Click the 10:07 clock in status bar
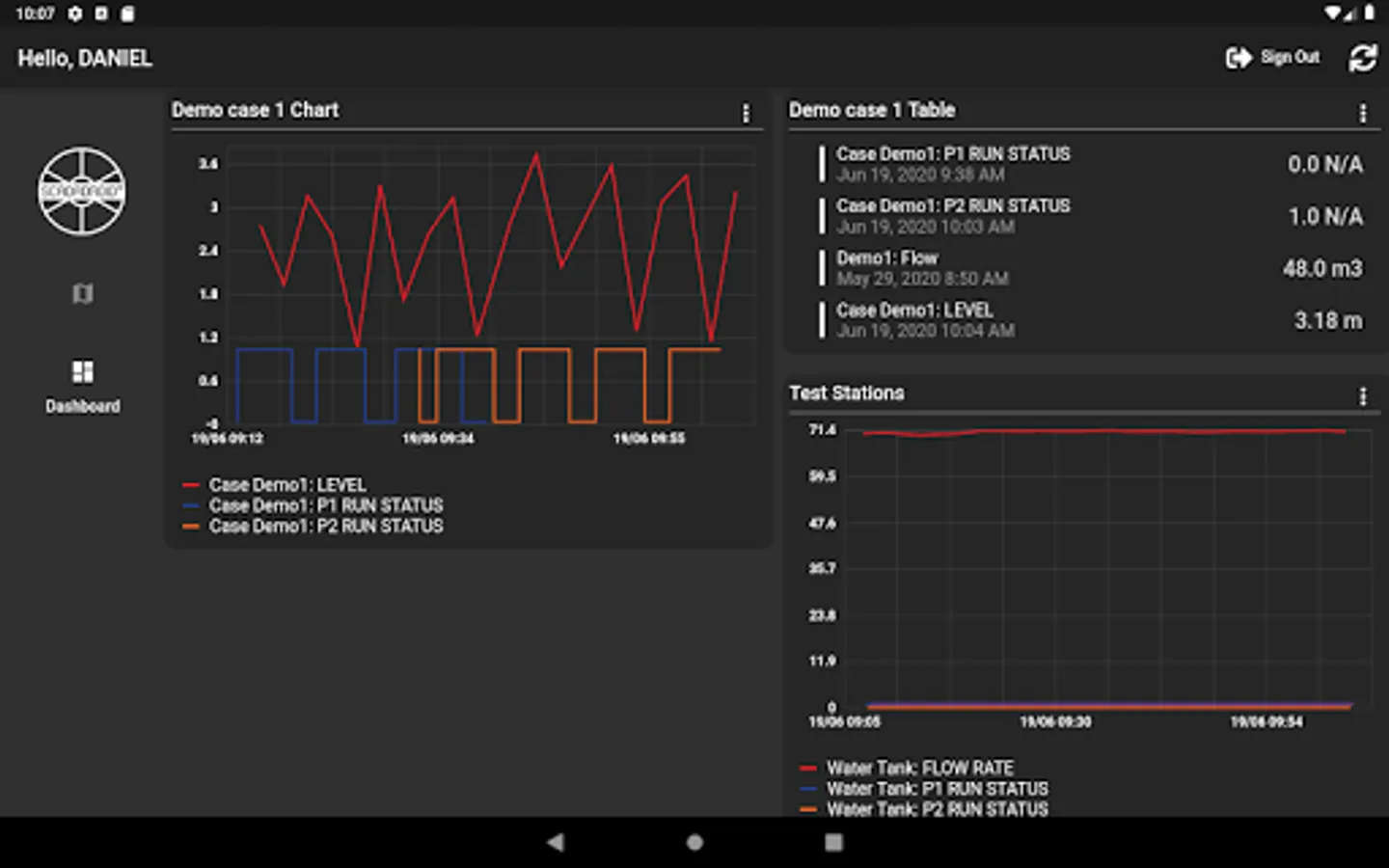The image size is (1389, 868). coord(35,14)
